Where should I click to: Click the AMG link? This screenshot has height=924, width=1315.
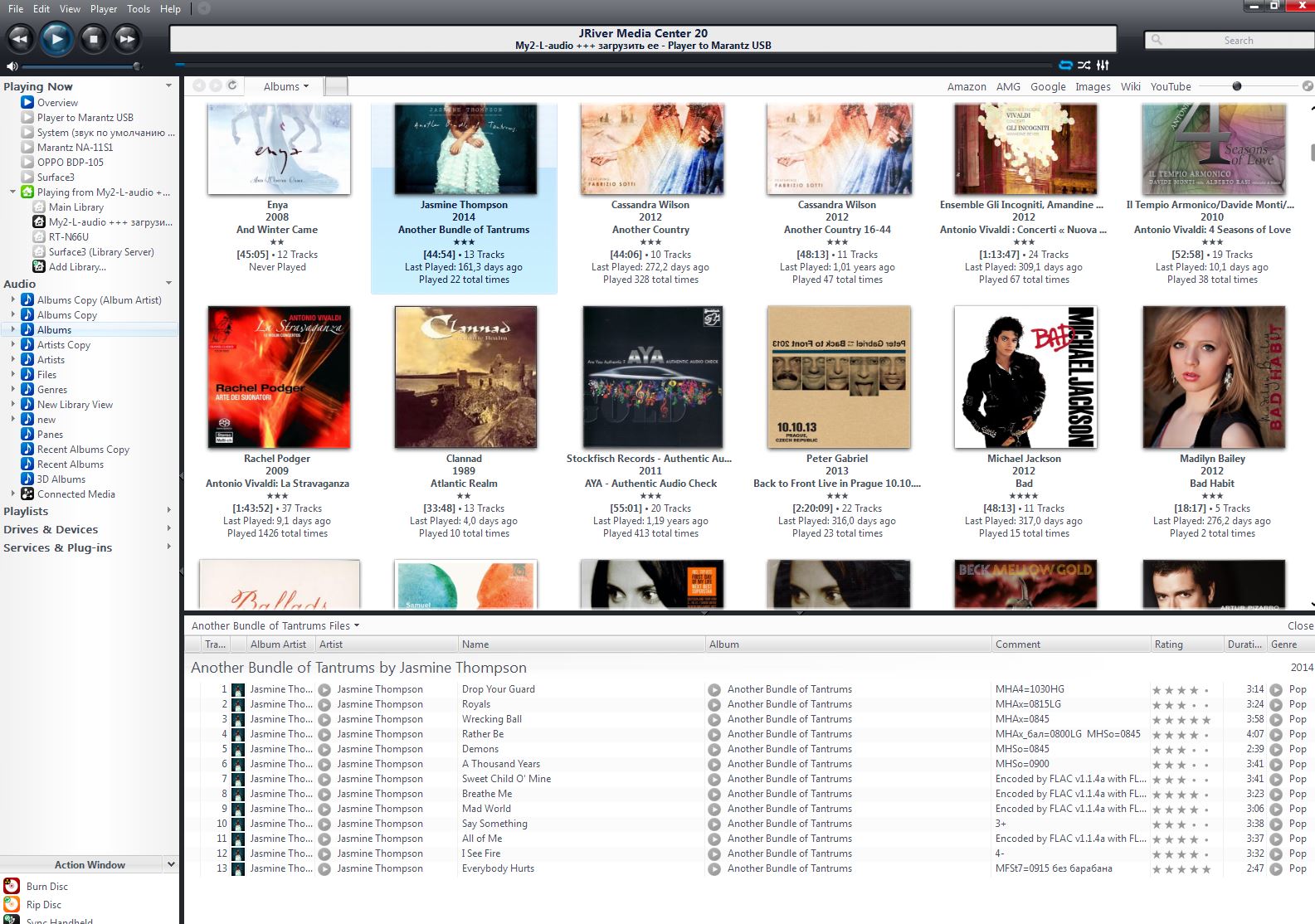coord(1008,87)
